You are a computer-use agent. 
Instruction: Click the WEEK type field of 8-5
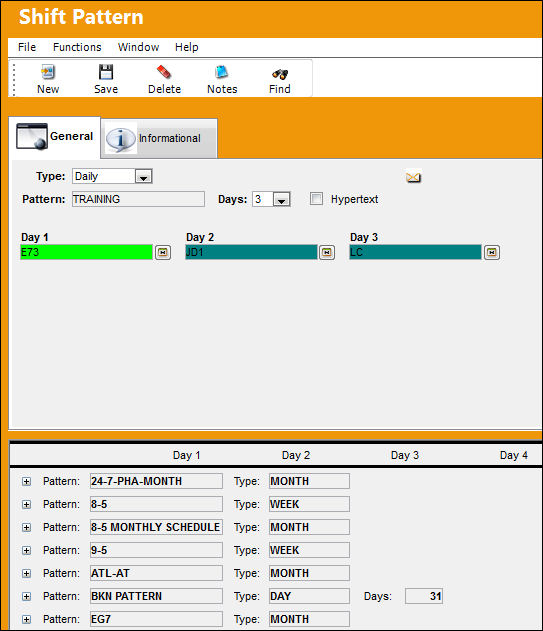click(x=309, y=504)
